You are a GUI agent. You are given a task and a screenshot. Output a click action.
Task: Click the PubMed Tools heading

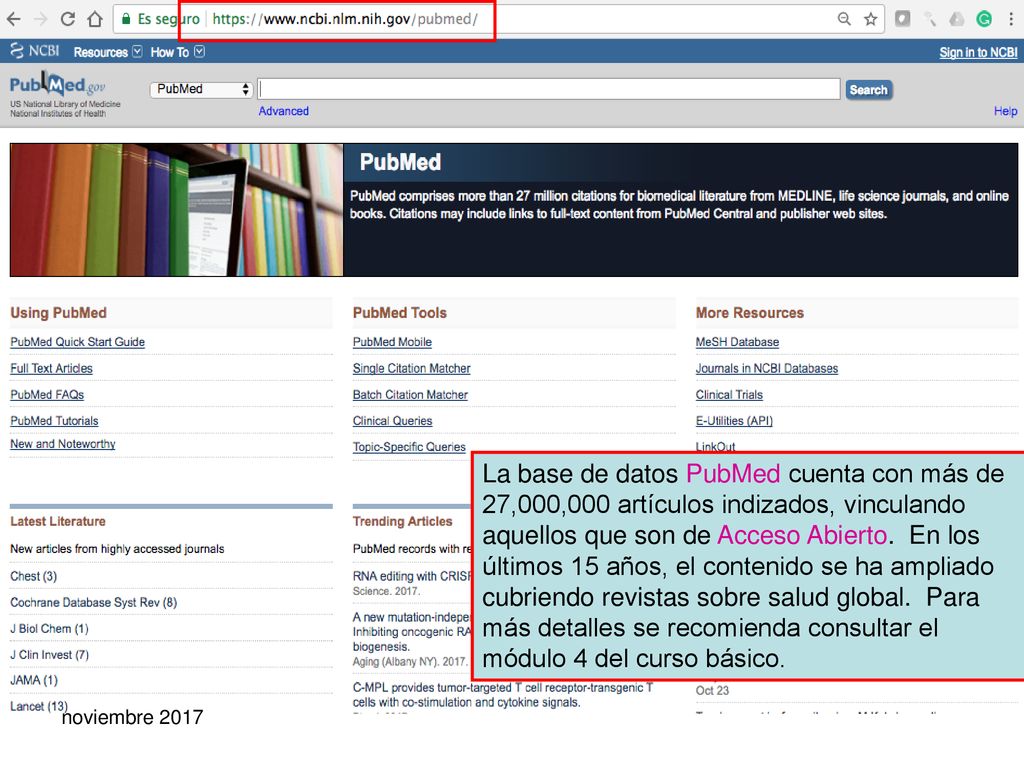[400, 313]
